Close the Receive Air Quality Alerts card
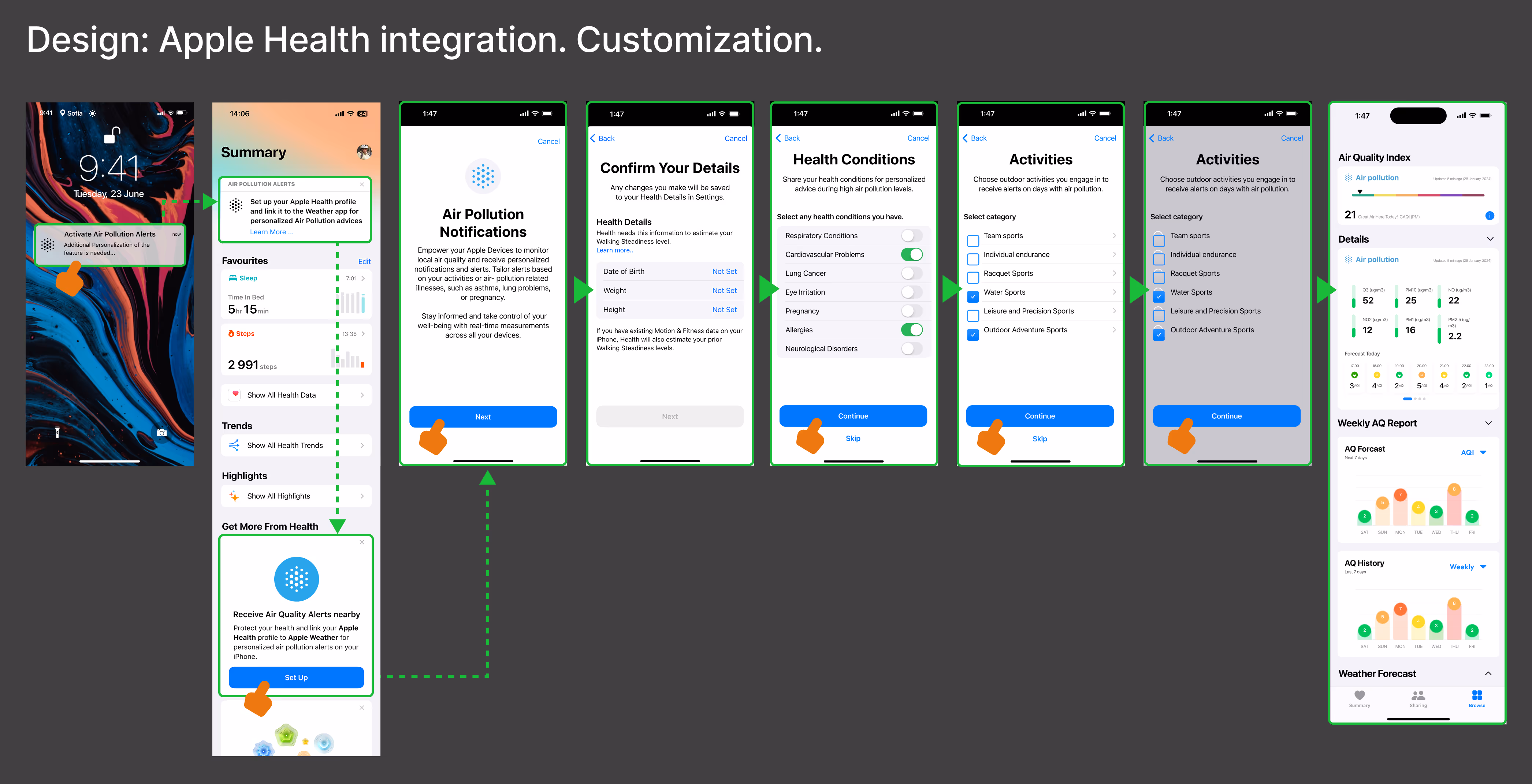1532x784 pixels. 362,542
